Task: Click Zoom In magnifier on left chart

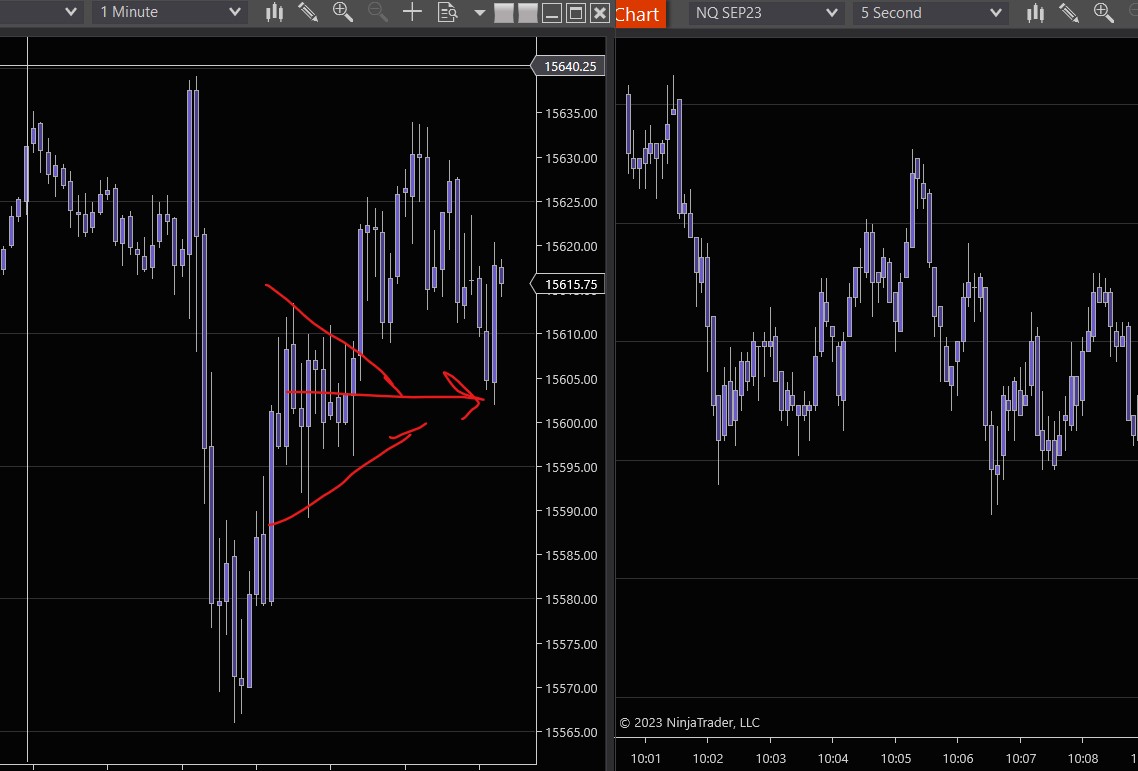Action: 343,12
